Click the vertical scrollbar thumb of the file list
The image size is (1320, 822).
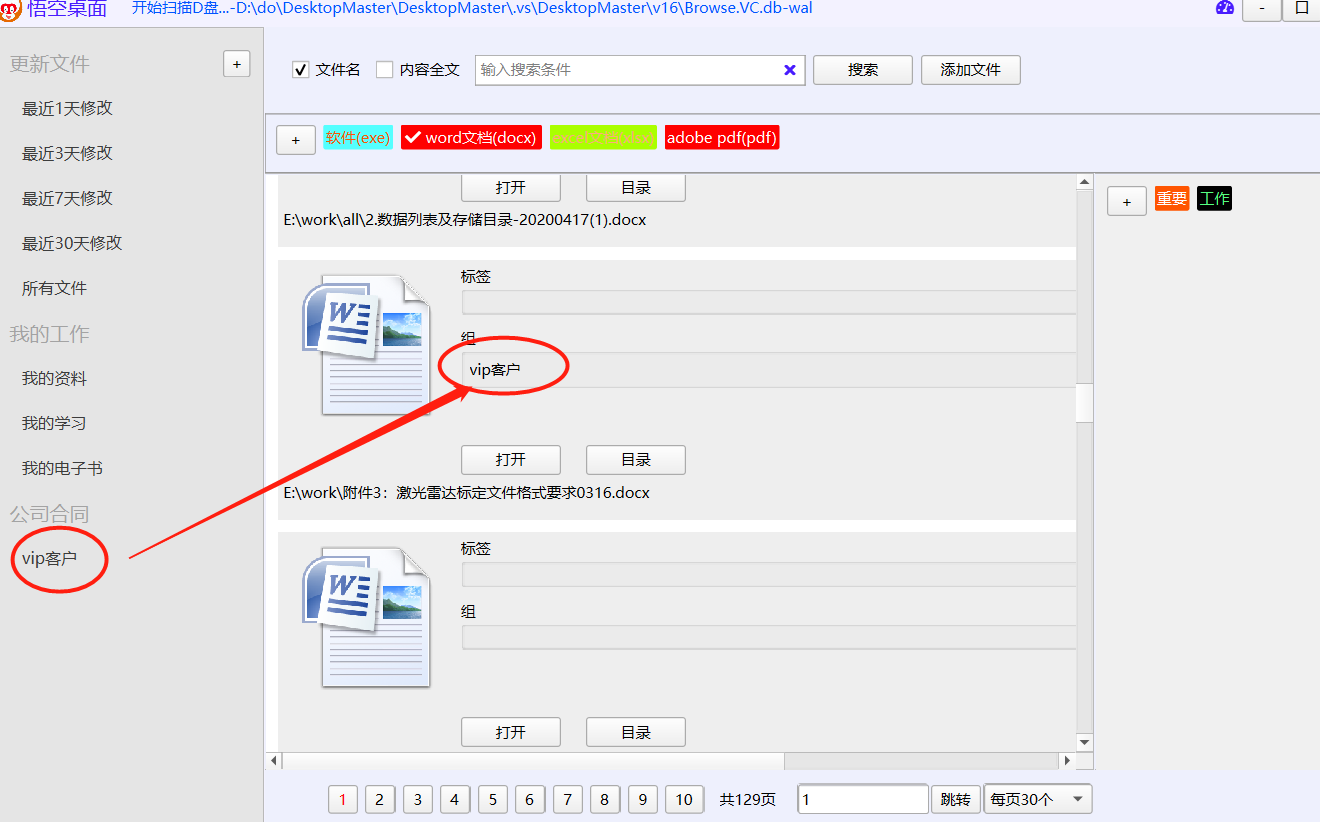1084,403
